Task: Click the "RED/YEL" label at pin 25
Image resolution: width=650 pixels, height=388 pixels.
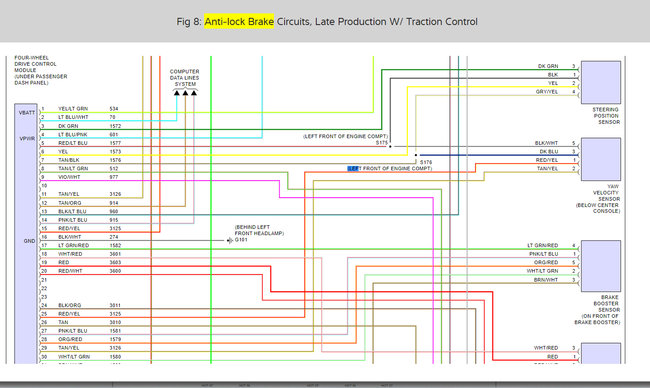Action: point(69,314)
